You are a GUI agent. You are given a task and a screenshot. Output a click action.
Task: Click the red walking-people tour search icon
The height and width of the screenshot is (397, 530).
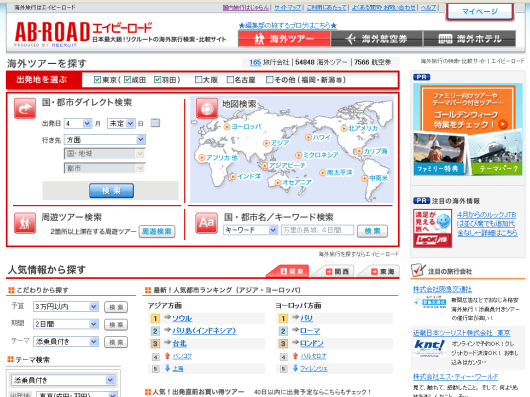tap(25, 223)
